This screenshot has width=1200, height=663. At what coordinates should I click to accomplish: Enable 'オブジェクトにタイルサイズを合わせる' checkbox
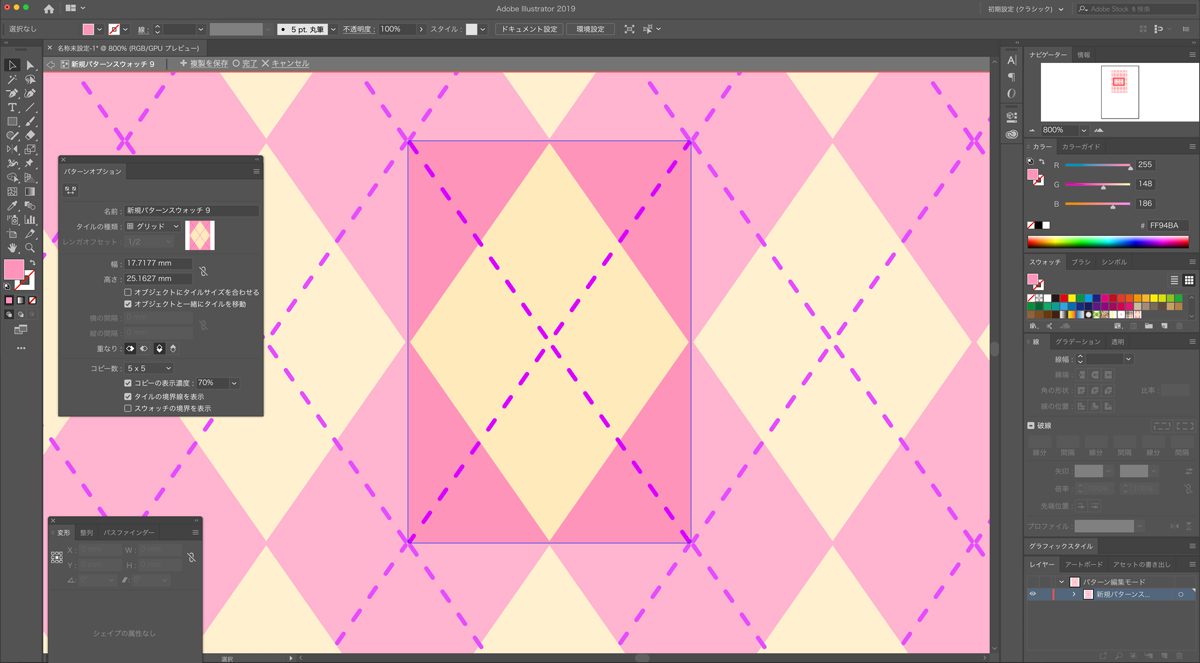tap(128, 292)
